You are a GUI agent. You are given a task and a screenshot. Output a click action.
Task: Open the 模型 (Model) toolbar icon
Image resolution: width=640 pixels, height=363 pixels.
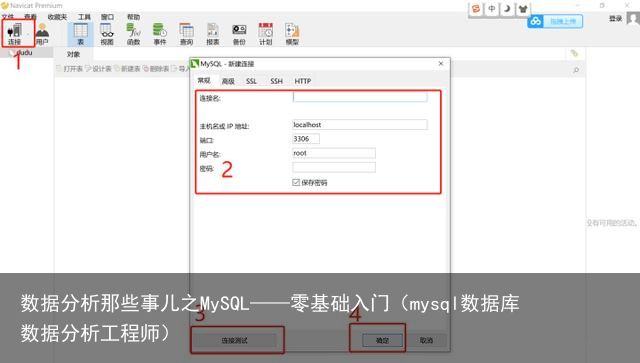tap(292, 33)
